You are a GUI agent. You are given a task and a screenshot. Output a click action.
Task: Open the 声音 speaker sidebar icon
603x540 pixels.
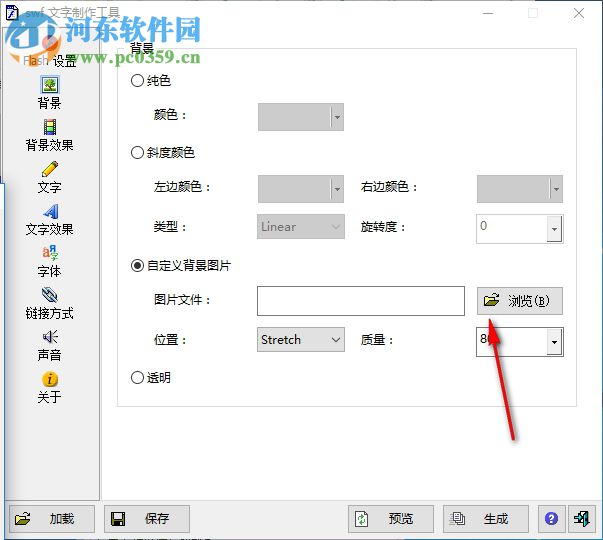click(x=50, y=337)
